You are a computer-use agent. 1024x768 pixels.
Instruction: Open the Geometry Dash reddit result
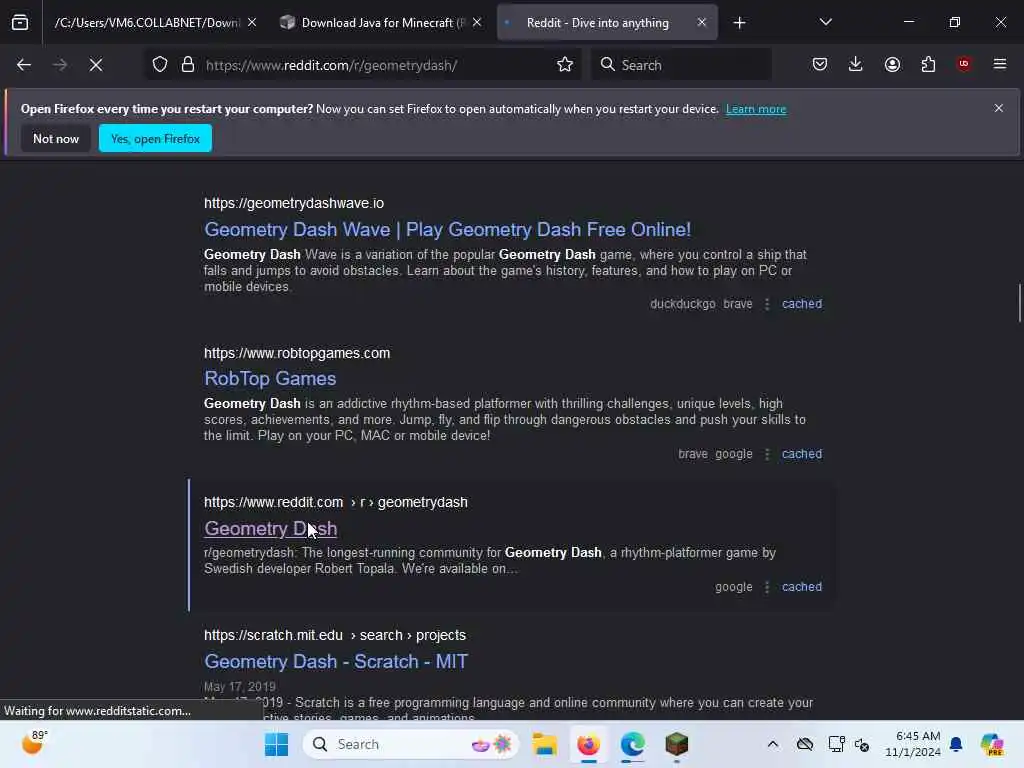(x=270, y=528)
